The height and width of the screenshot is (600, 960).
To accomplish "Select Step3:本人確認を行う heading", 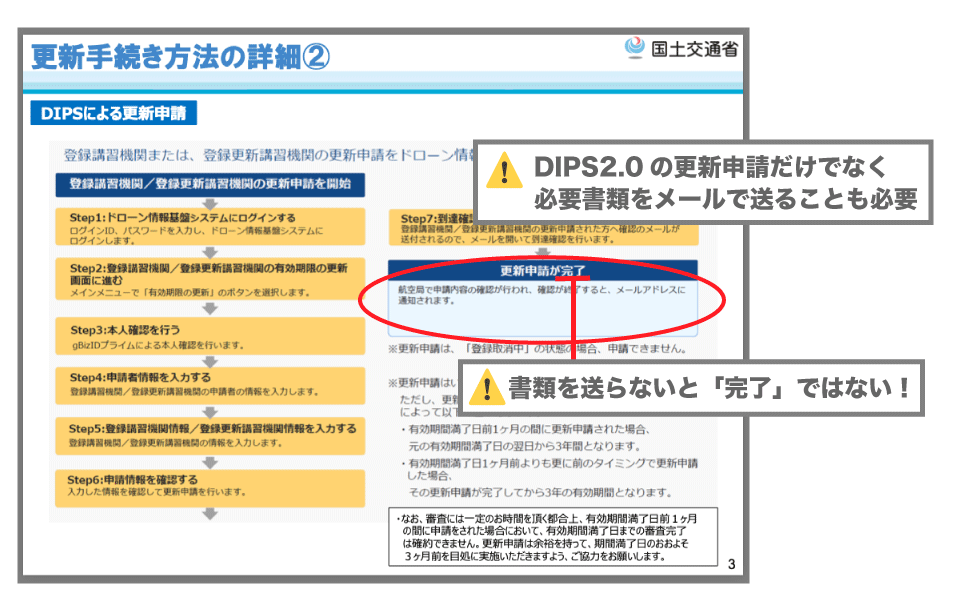I will click(x=125, y=330).
